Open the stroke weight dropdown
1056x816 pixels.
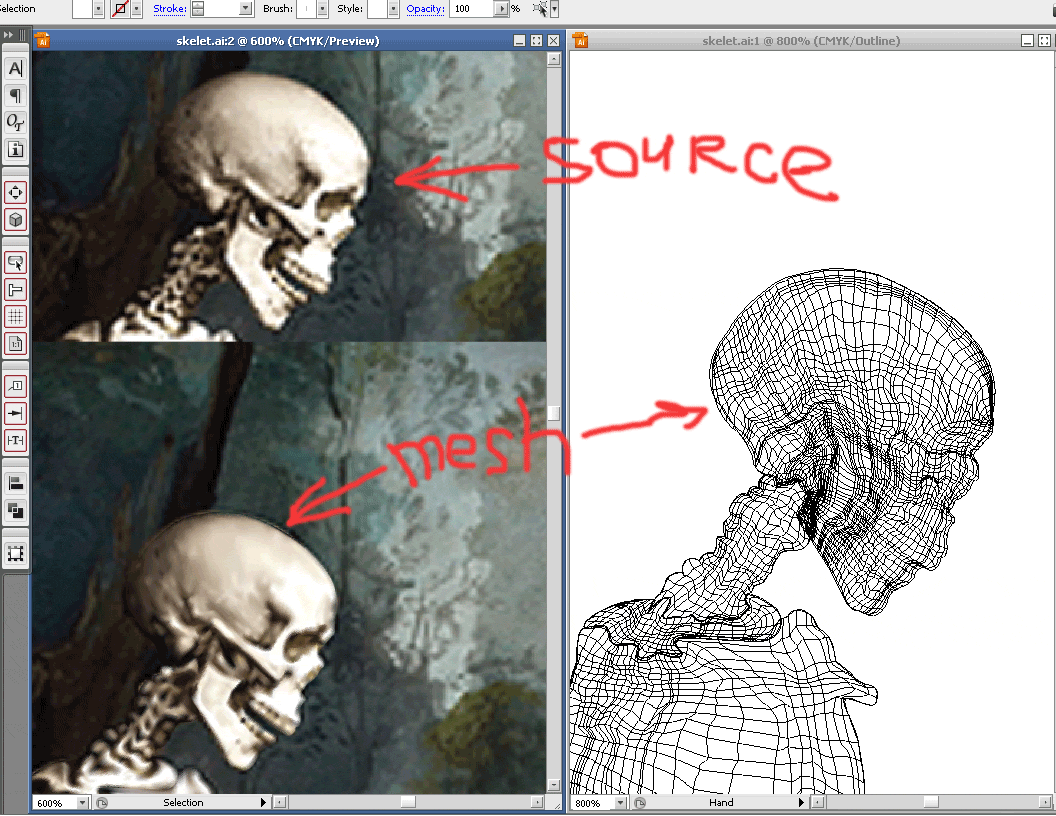pyautogui.click(x=246, y=9)
